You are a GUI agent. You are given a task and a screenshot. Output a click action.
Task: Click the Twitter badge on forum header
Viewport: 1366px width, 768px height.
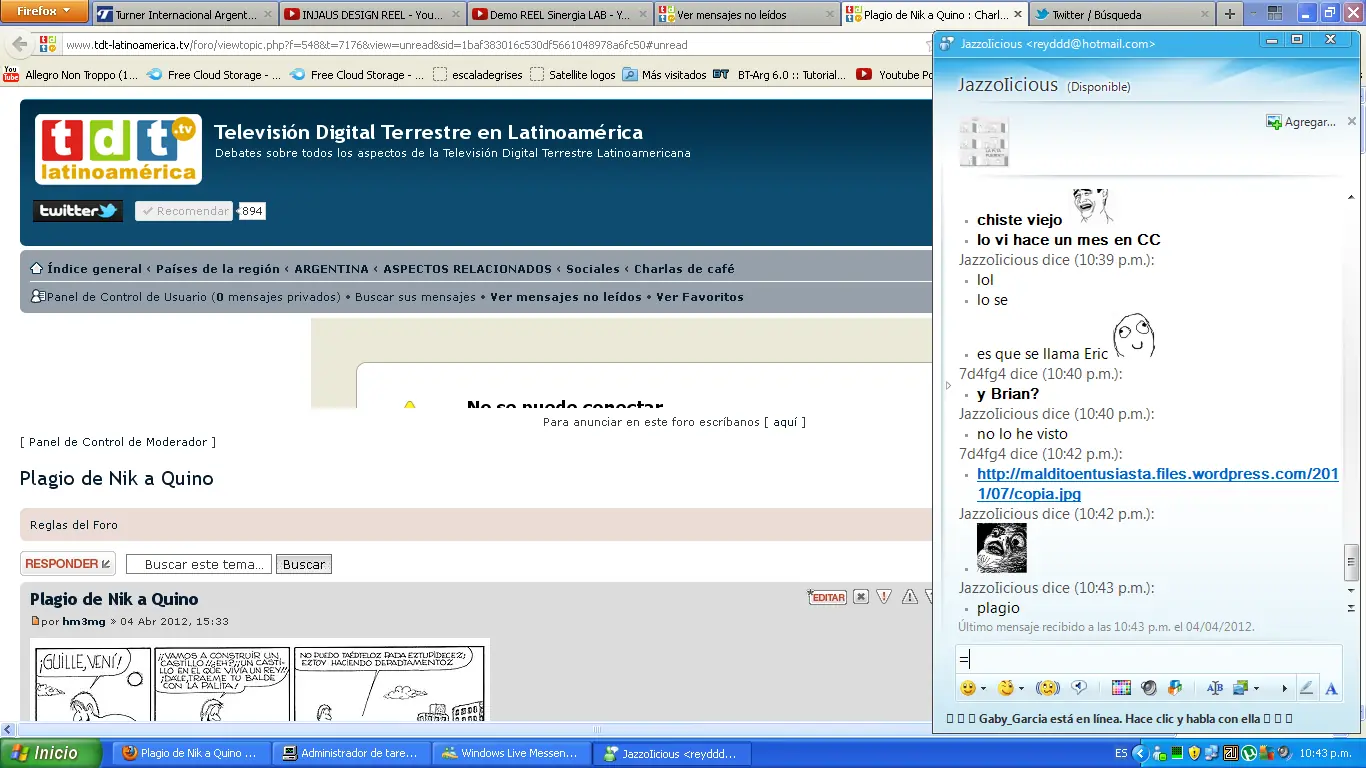point(78,211)
